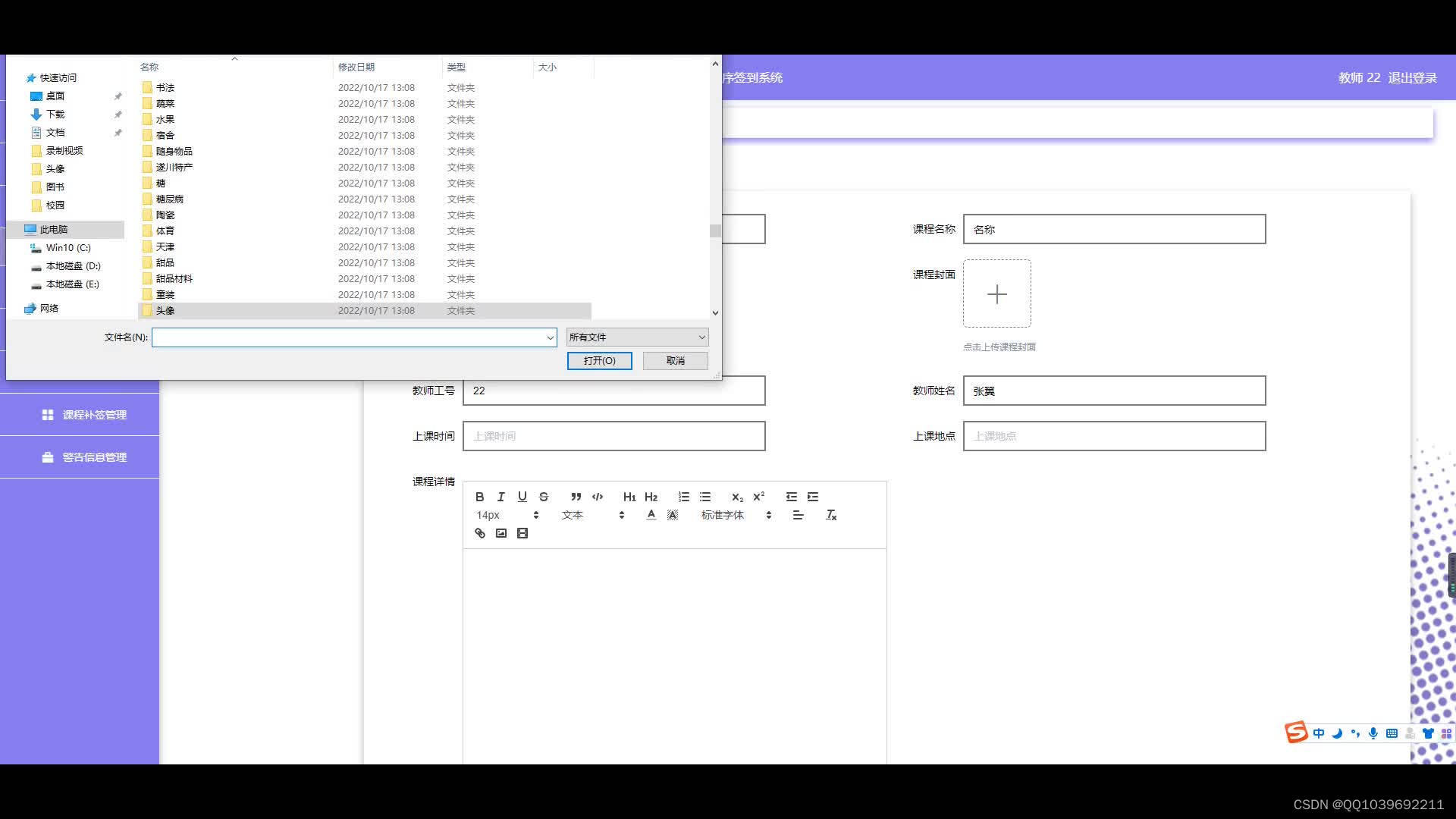Screen dimensions: 1456x819
Task: Focus the 课程名称 input field
Action: tap(1115, 229)
